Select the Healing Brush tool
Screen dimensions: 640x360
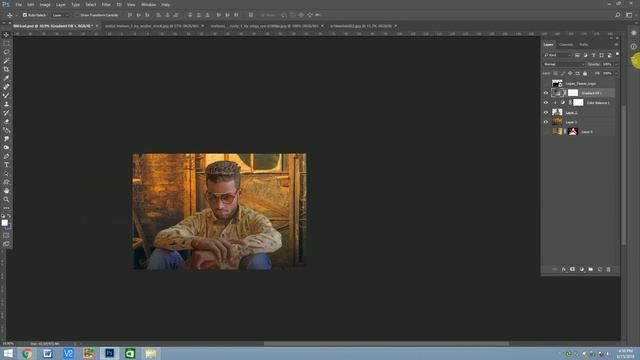(x=6, y=87)
